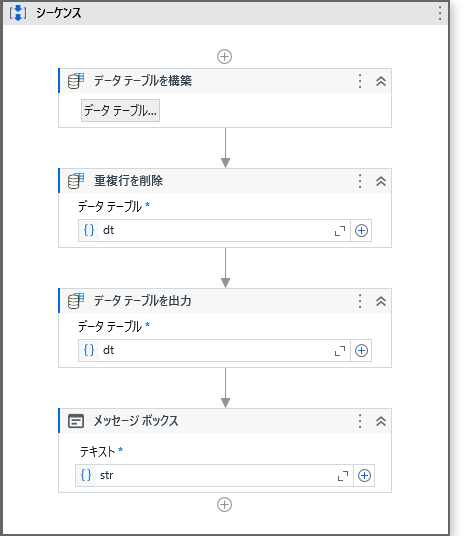The image size is (472, 536).
Task: Expand the editor for データ テーブルを出力 dt field
Action: (340, 351)
